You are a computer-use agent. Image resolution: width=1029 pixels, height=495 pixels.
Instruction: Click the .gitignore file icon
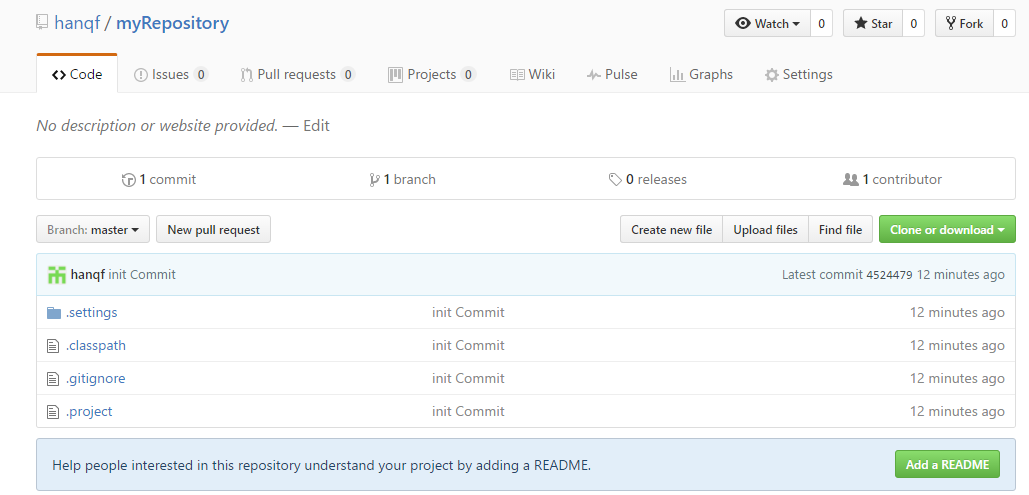[x=53, y=378]
